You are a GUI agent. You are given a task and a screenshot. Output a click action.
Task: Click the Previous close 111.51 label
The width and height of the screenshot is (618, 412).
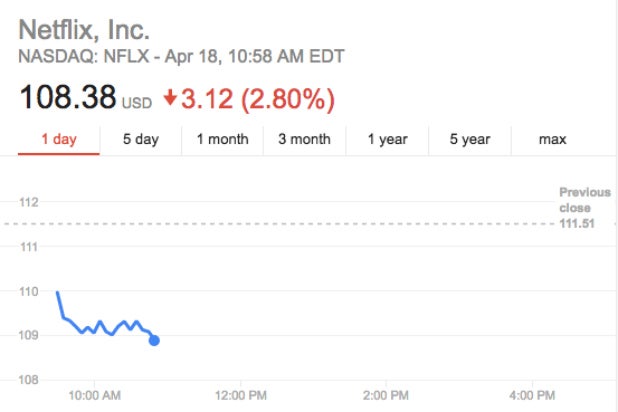tap(577, 207)
